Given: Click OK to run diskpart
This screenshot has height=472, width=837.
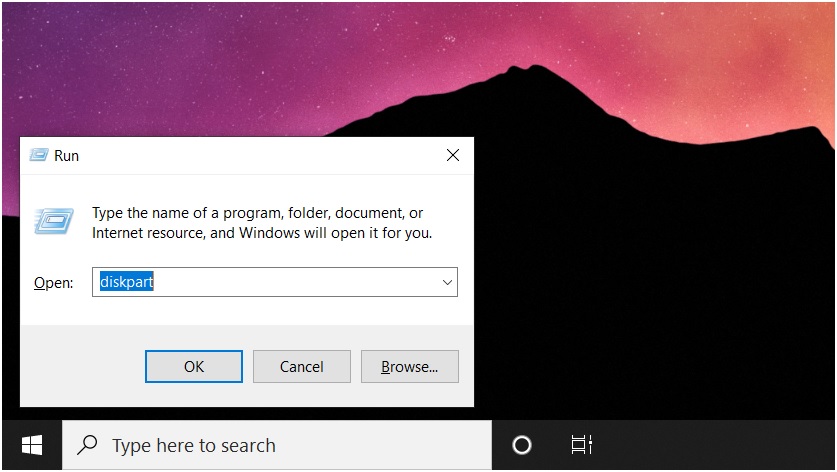Looking at the screenshot, I should coord(194,366).
